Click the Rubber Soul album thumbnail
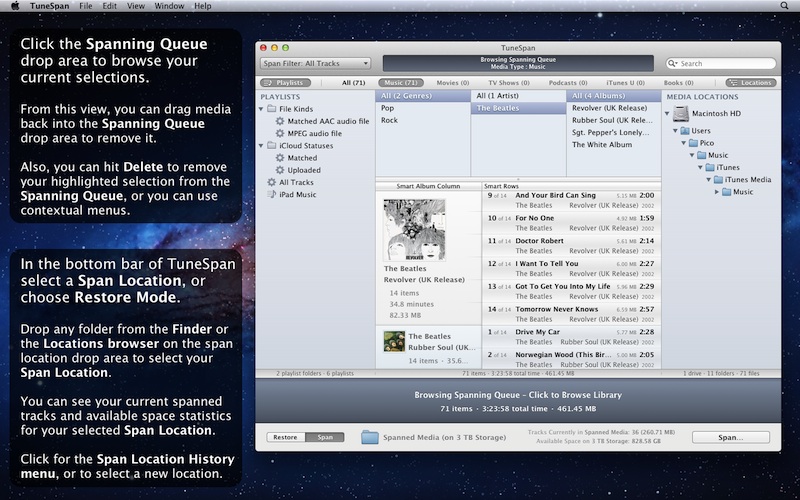Image resolution: width=800 pixels, height=500 pixels. tap(394, 340)
